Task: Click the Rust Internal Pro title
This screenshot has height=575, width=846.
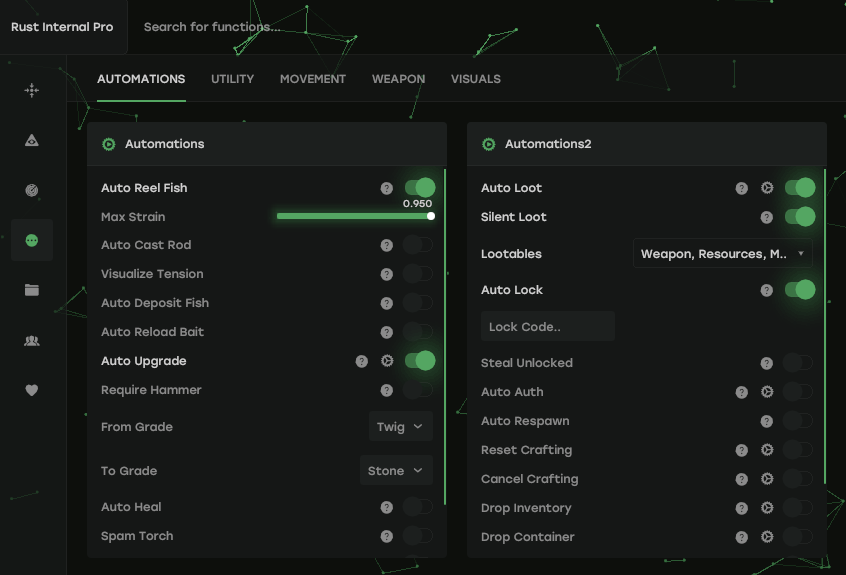Action: 62,27
